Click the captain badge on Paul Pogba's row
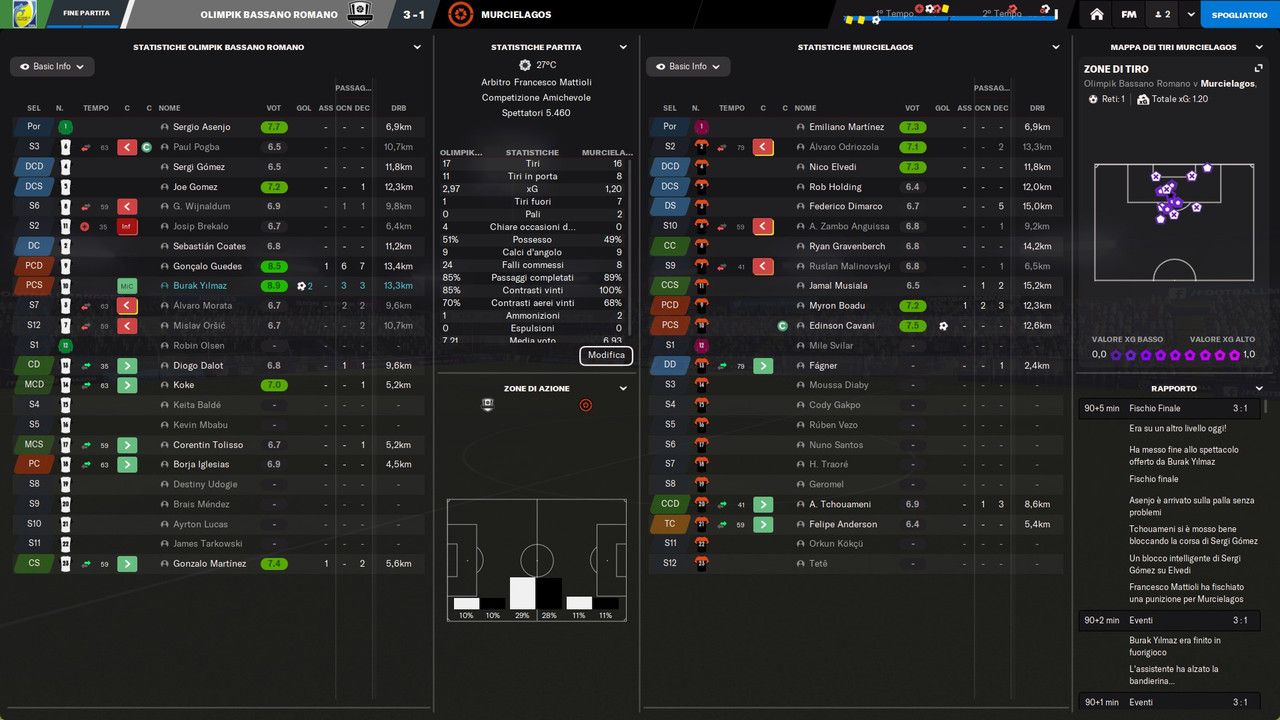 tap(147, 147)
